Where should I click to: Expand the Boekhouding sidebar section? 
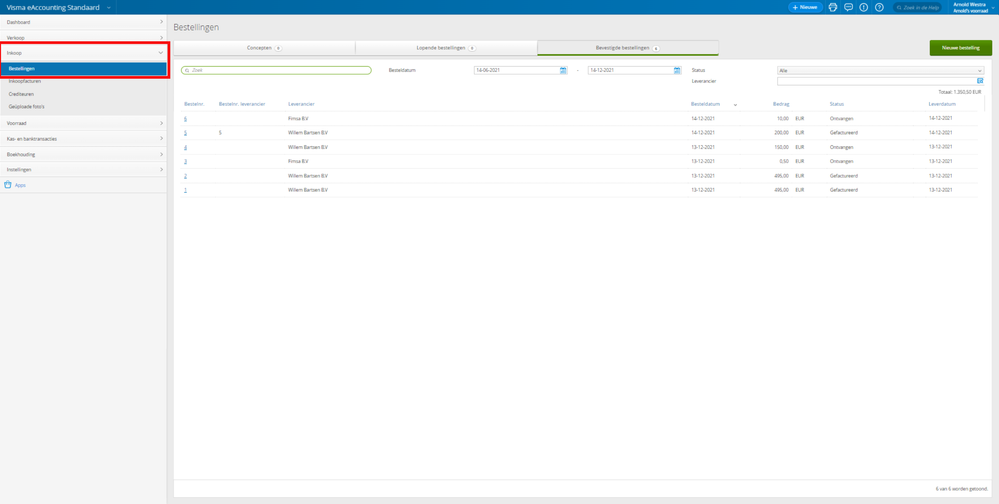click(83, 154)
